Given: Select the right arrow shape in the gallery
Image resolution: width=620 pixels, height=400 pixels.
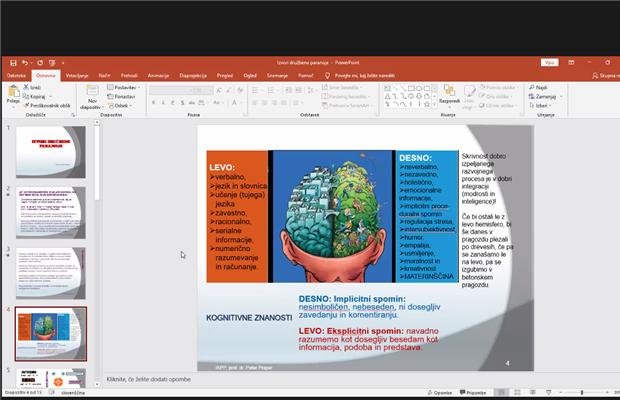Looking at the screenshot, I should [x=411, y=96].
